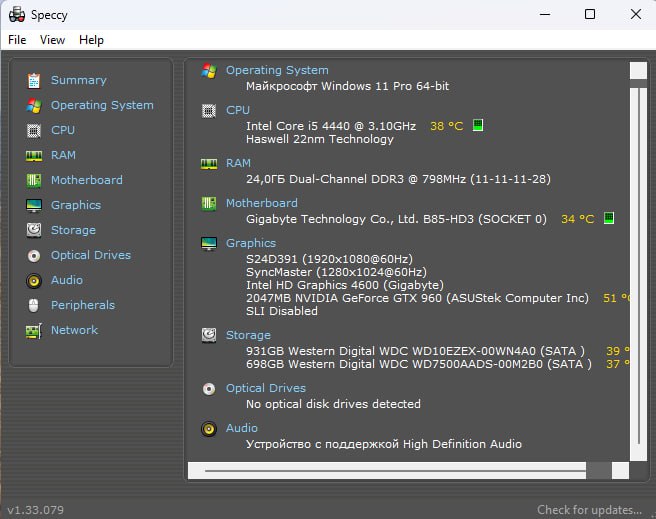This screenshot has height=519, width=656.
Task: Click 'Intel Core i5 4440 @ 3.10GHz' text
Action: pyautogui.click(x=331, y=126)
